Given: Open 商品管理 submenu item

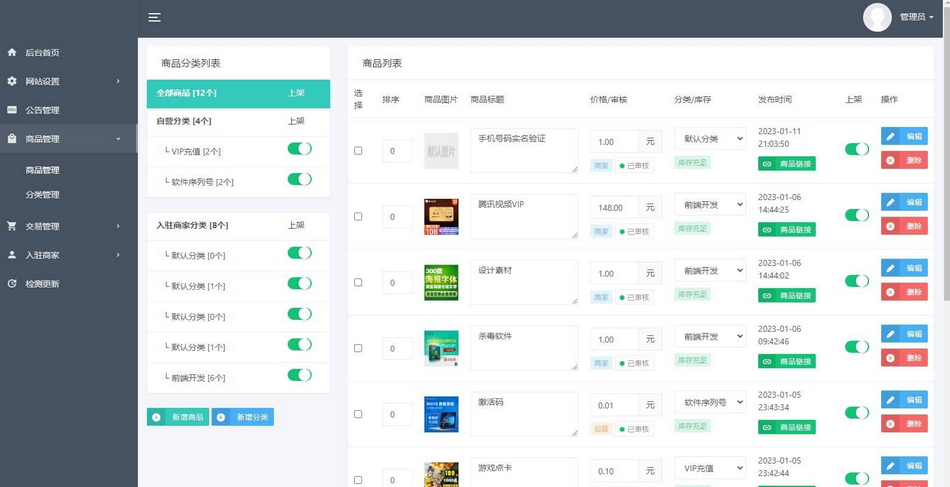Looking at the screenshot, I should (42, 170).
